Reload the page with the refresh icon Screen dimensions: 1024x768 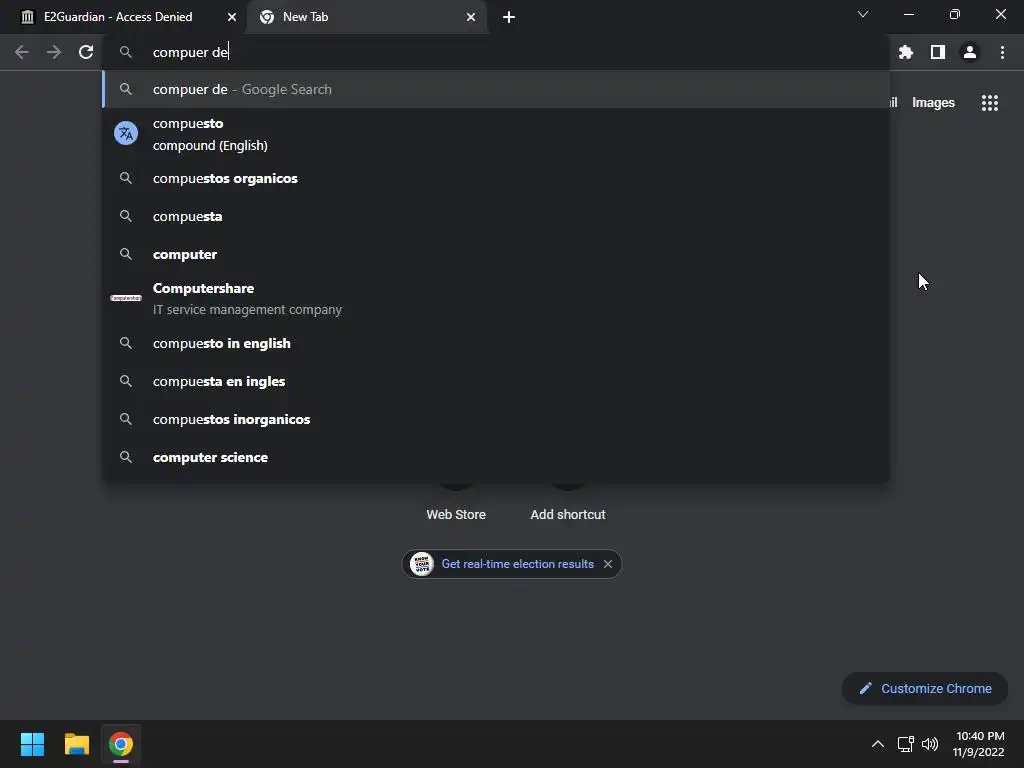[86, 52]
